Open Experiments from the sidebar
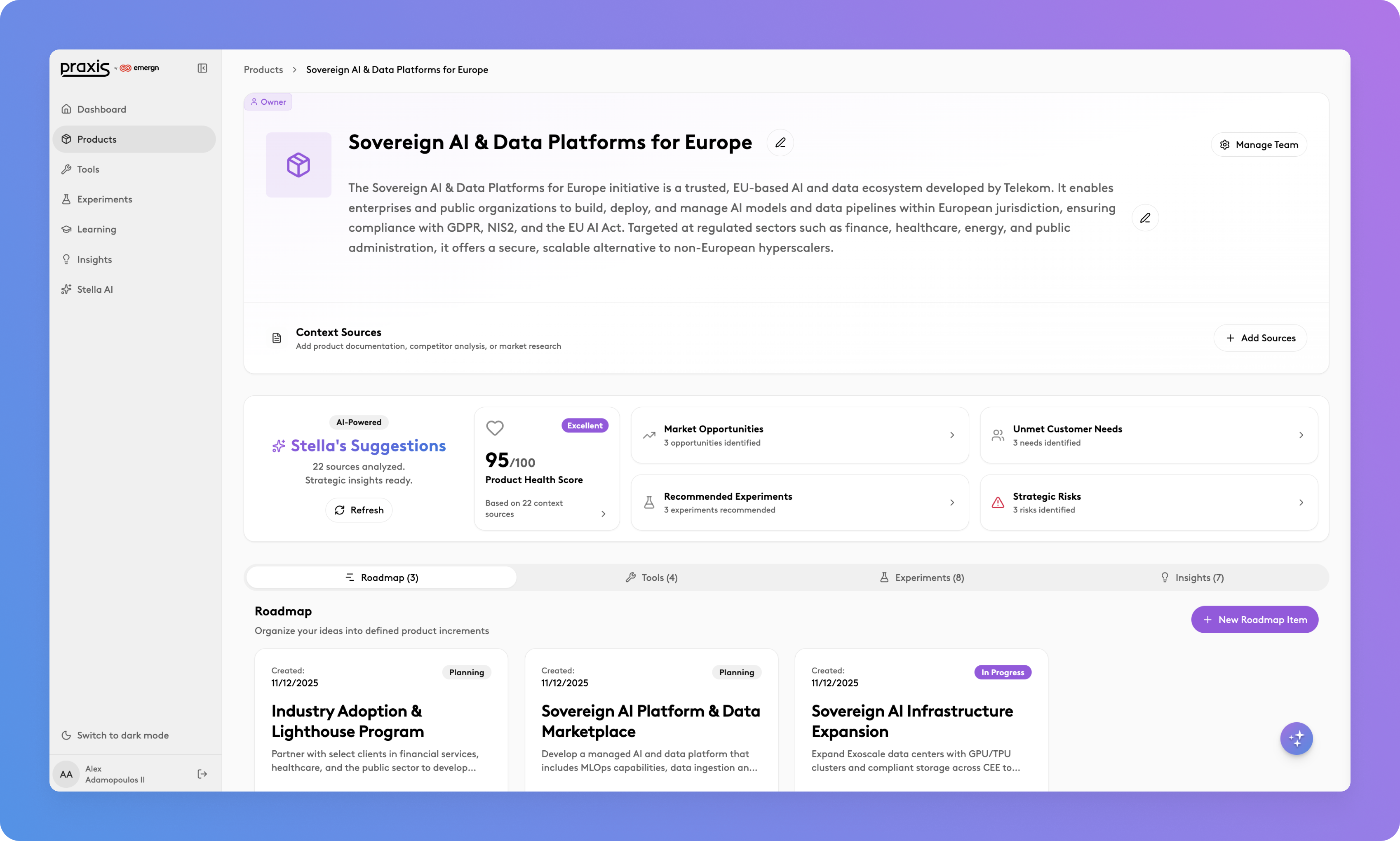1400x841 pixels. point(104,199)
